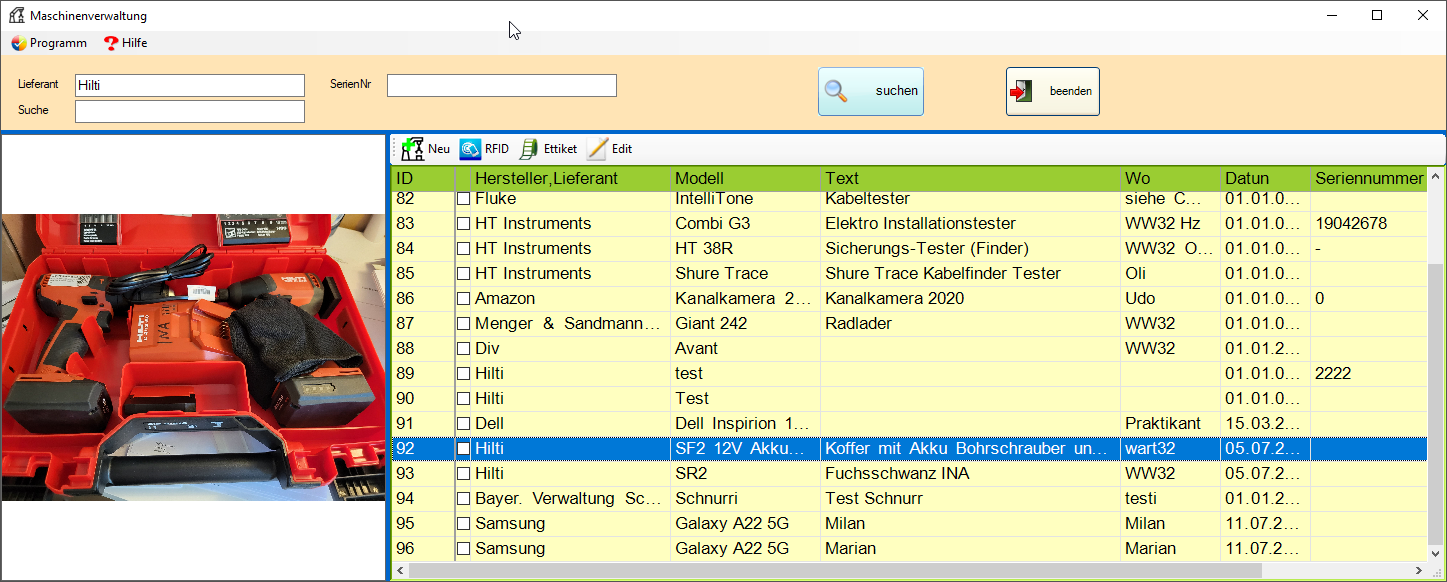Click the vertical scrollbar up arrow

[1437, 176]
